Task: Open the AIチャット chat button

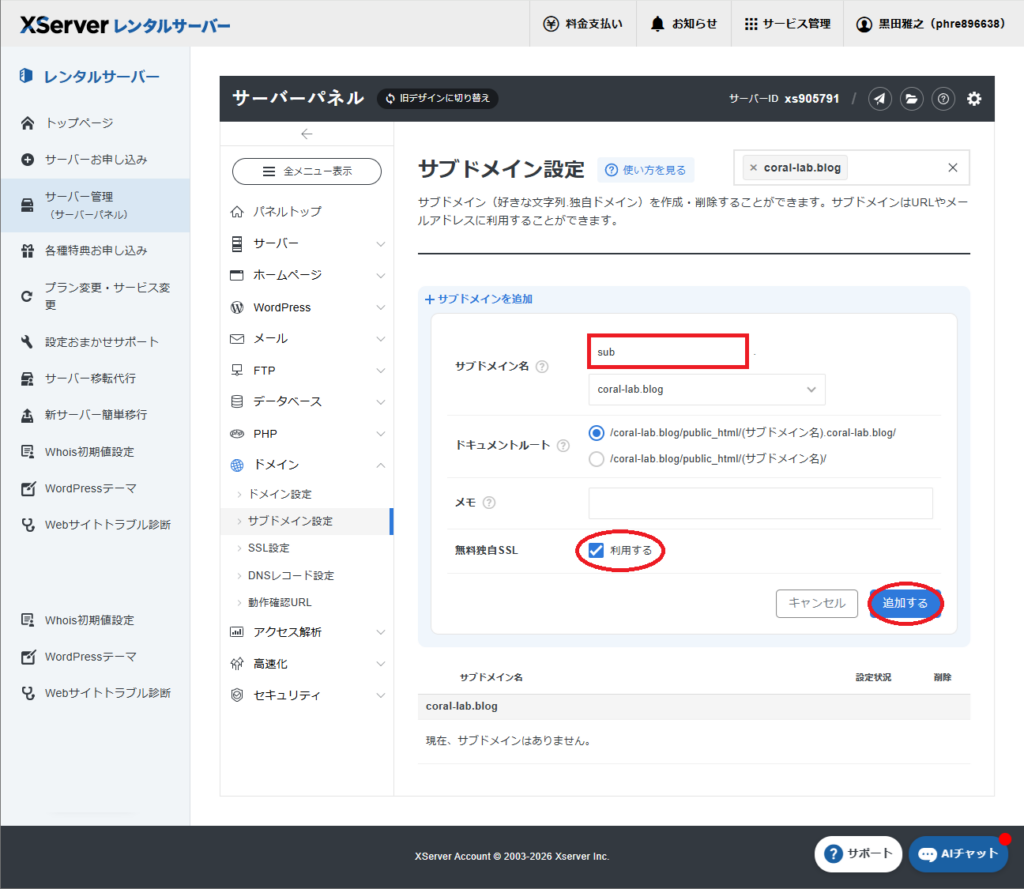Action: (959, 854)
